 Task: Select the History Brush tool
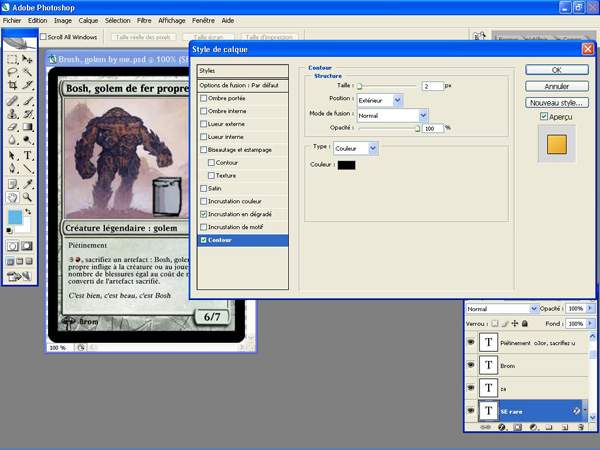pos(27,114)
